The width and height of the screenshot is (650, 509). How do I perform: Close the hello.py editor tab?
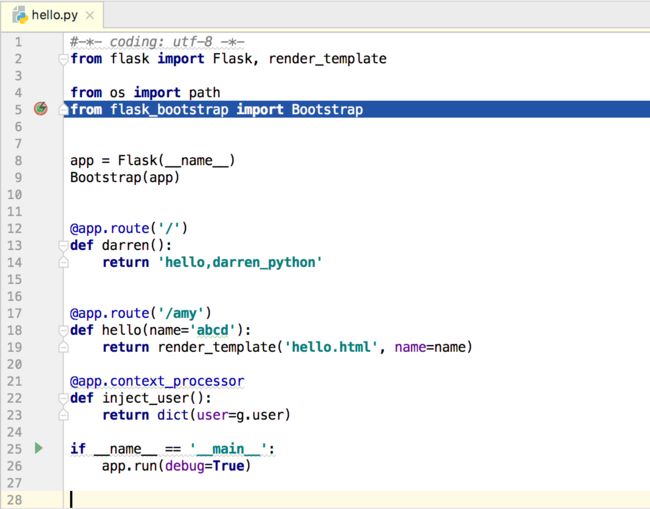90,15
